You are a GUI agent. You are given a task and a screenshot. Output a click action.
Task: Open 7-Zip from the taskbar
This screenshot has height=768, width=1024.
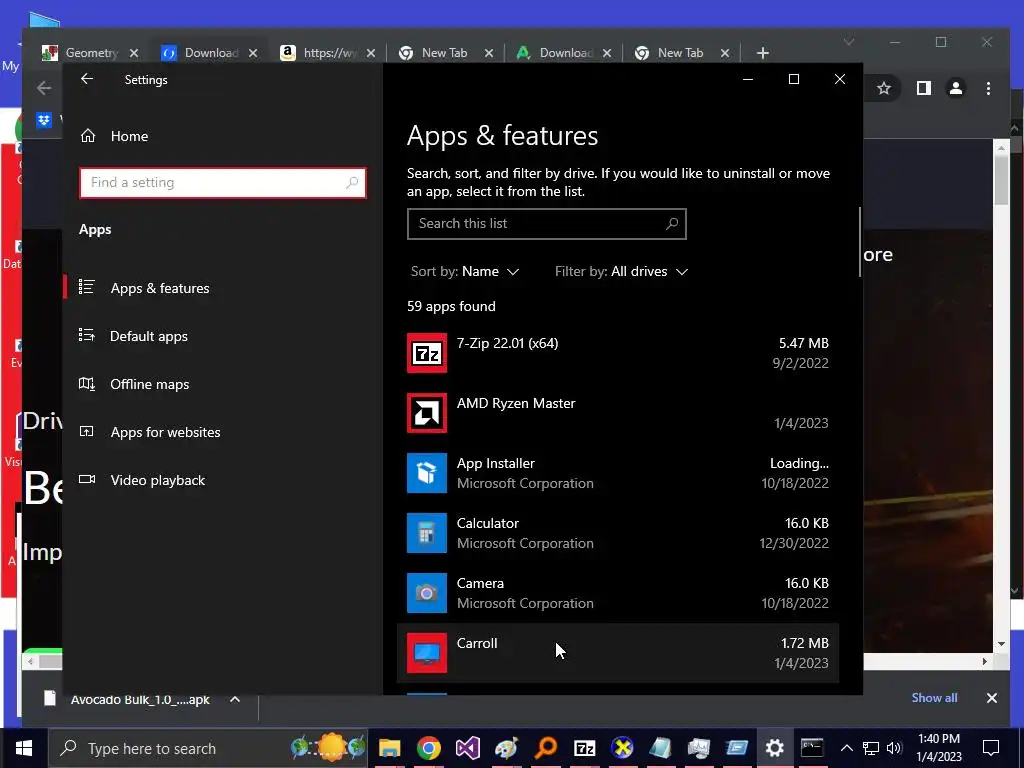tap(584, 748)
